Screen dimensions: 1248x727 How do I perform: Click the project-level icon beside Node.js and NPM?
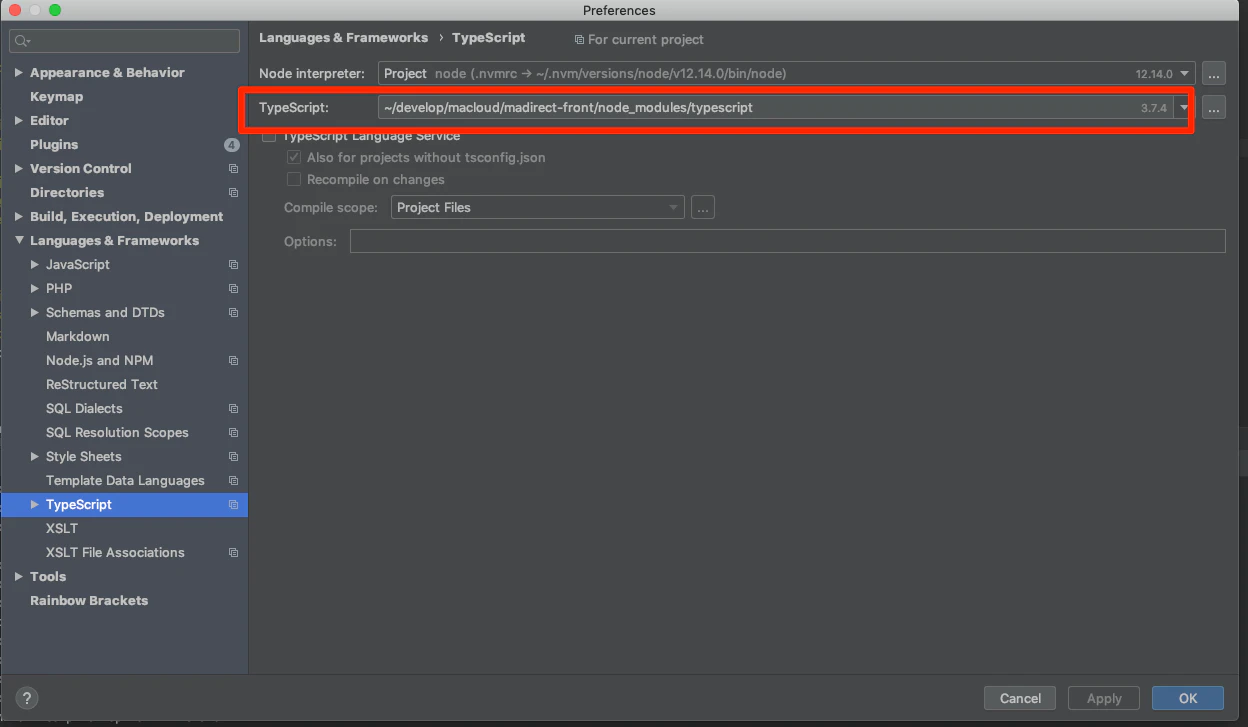point(233,361)
